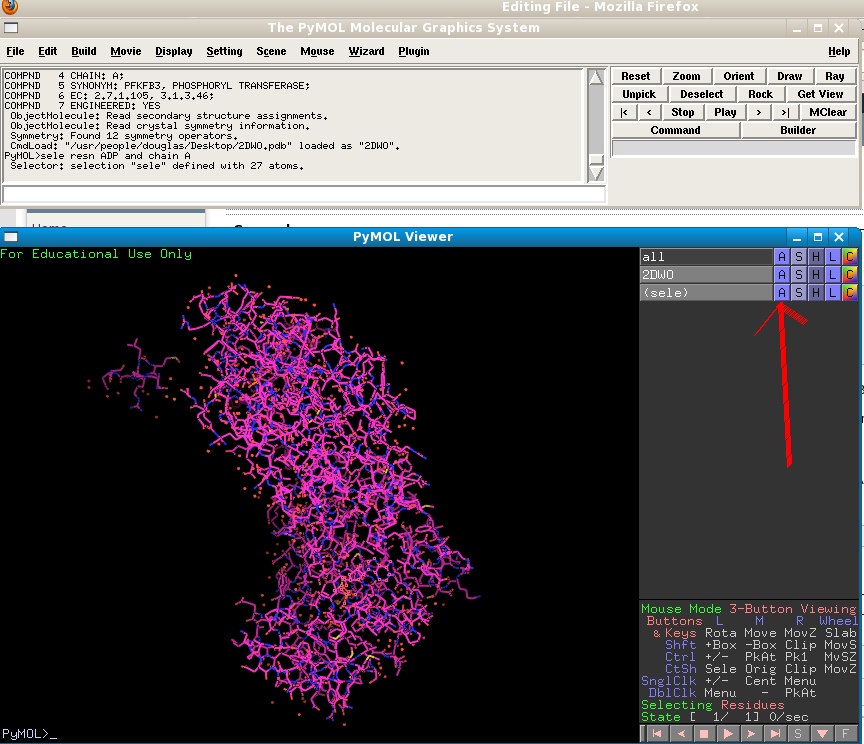Open the Help menu
Viewport: 864px width, 744px height.
(839, 51)
